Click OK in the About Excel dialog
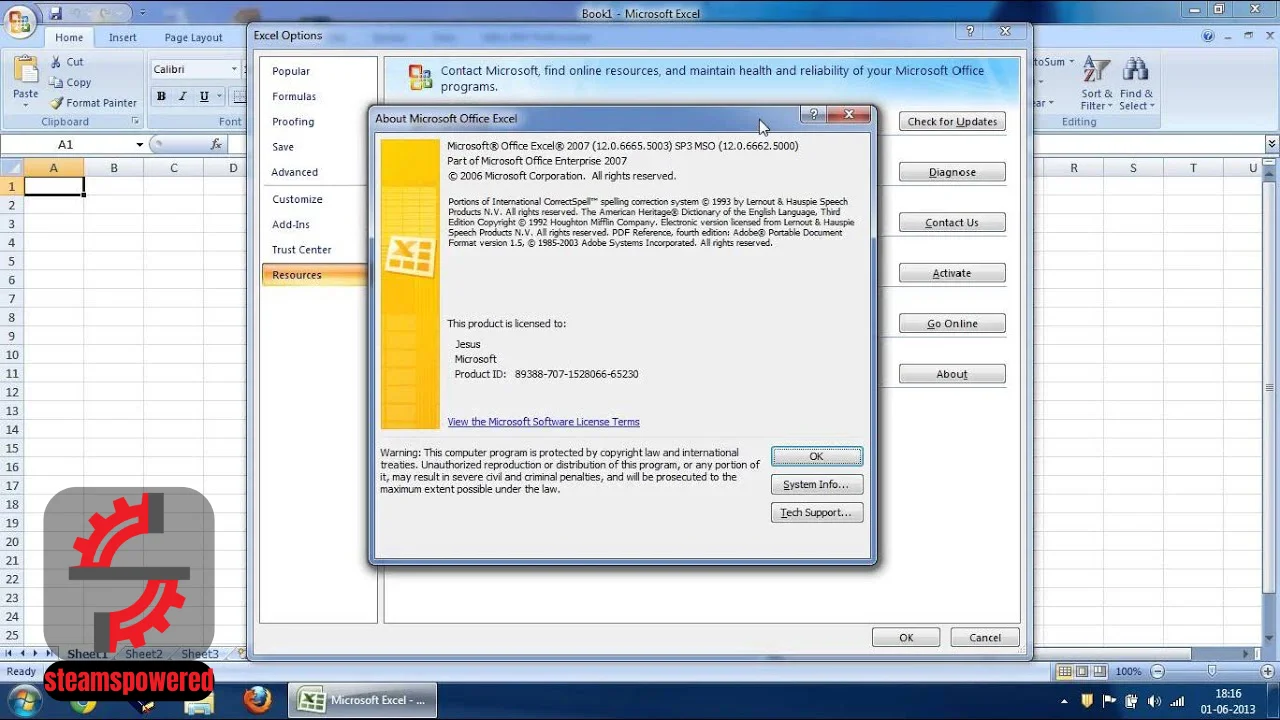1280x720 pixels. pos(816,456)
